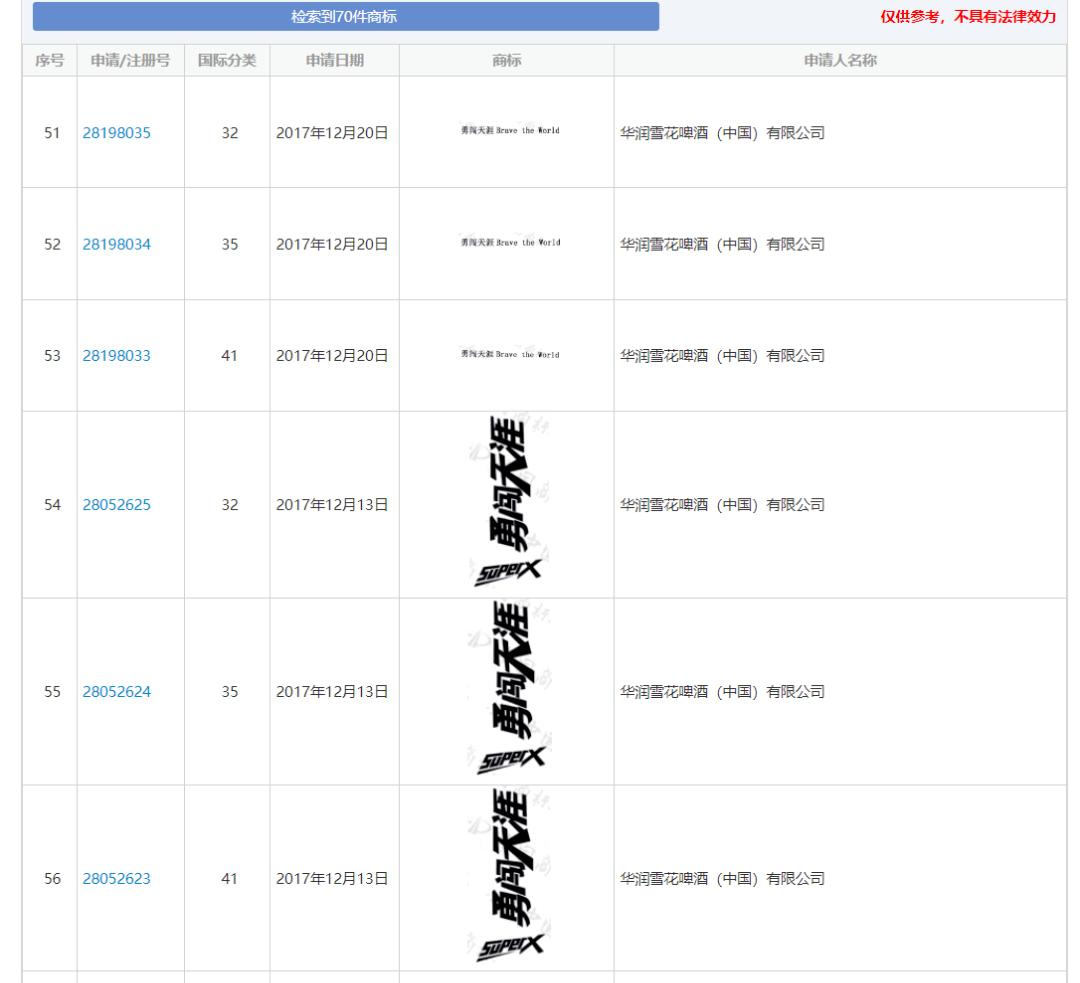
Task: Click the blue 检索到70件商标 results bar
Action: click(346, 17)
